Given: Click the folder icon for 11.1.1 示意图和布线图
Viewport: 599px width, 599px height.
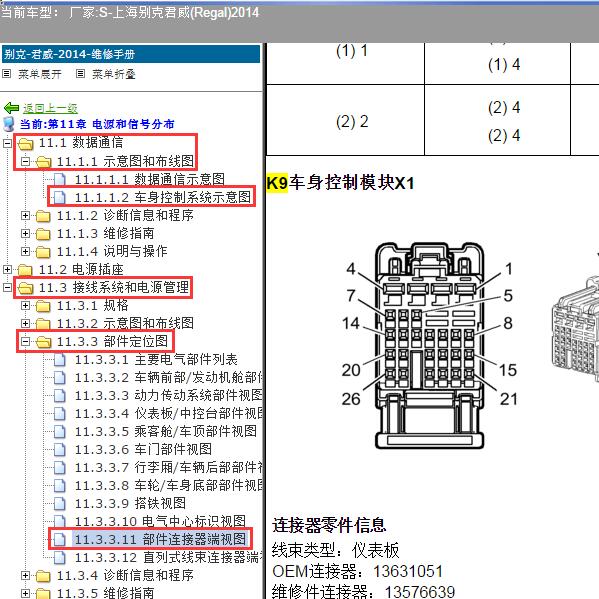Looking at the screenshot, I should click(x=43, y=162).
